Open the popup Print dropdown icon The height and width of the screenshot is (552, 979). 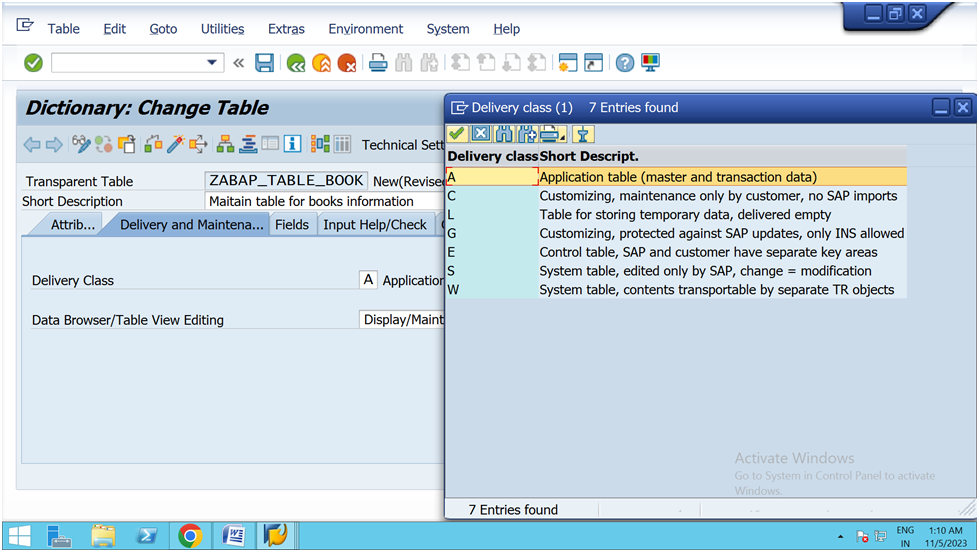(553, 134)
